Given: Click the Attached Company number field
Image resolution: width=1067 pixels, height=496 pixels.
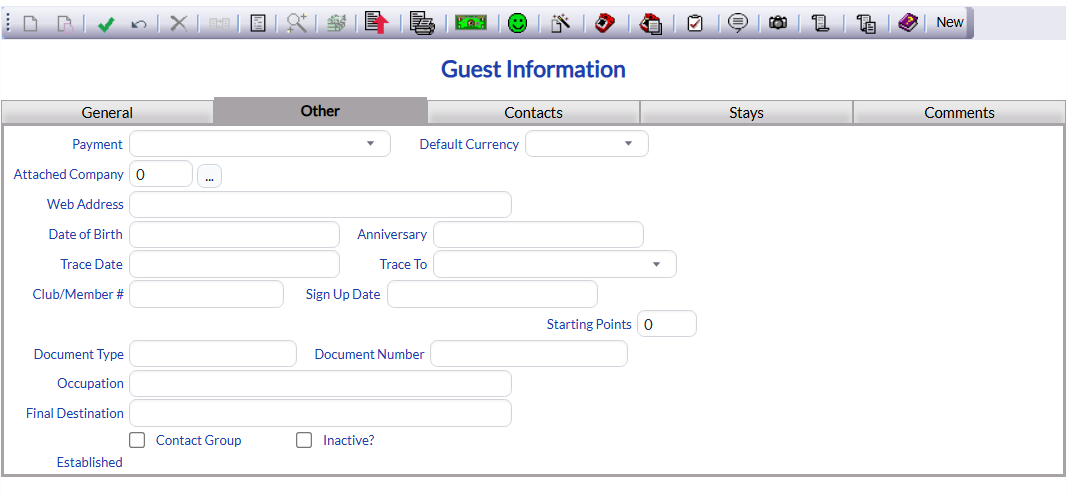Looking at the screenshot, I should click(161, 173).
